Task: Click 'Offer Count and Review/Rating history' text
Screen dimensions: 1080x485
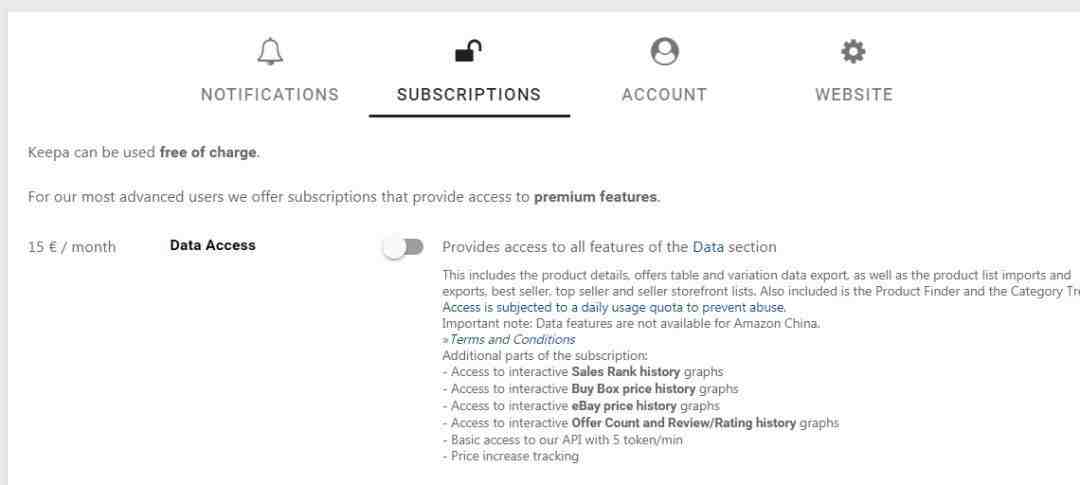Action: (684, 422)
